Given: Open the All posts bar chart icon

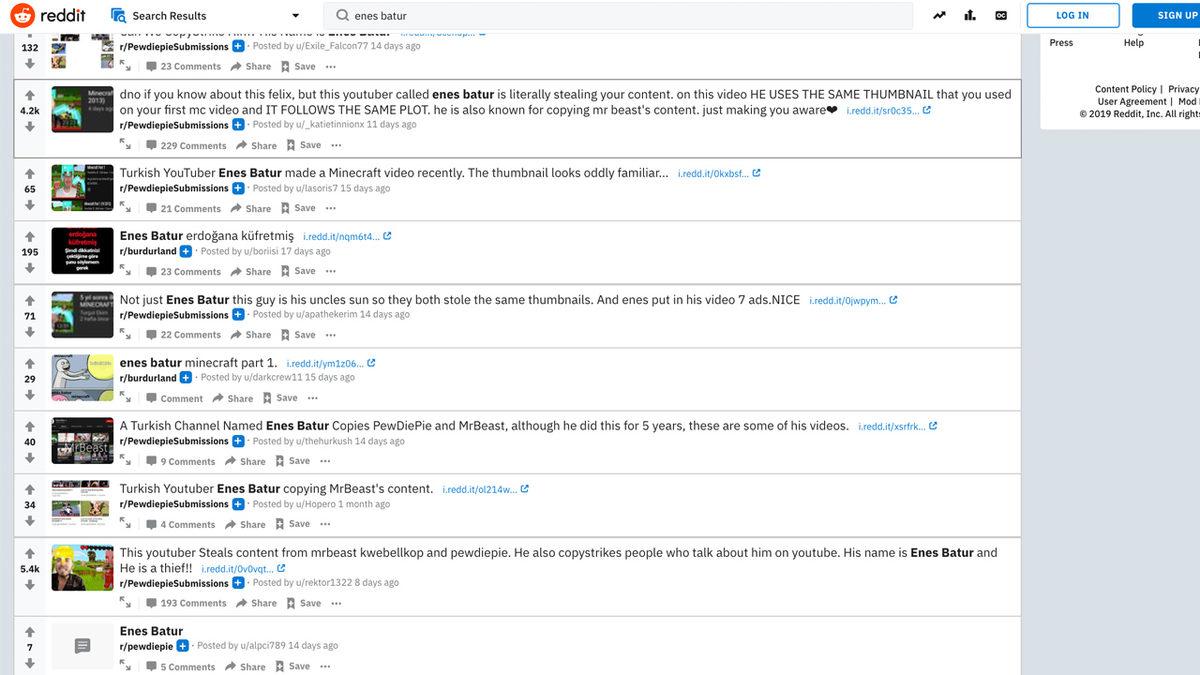Looking at the screenshot, I should pos(970,15).
